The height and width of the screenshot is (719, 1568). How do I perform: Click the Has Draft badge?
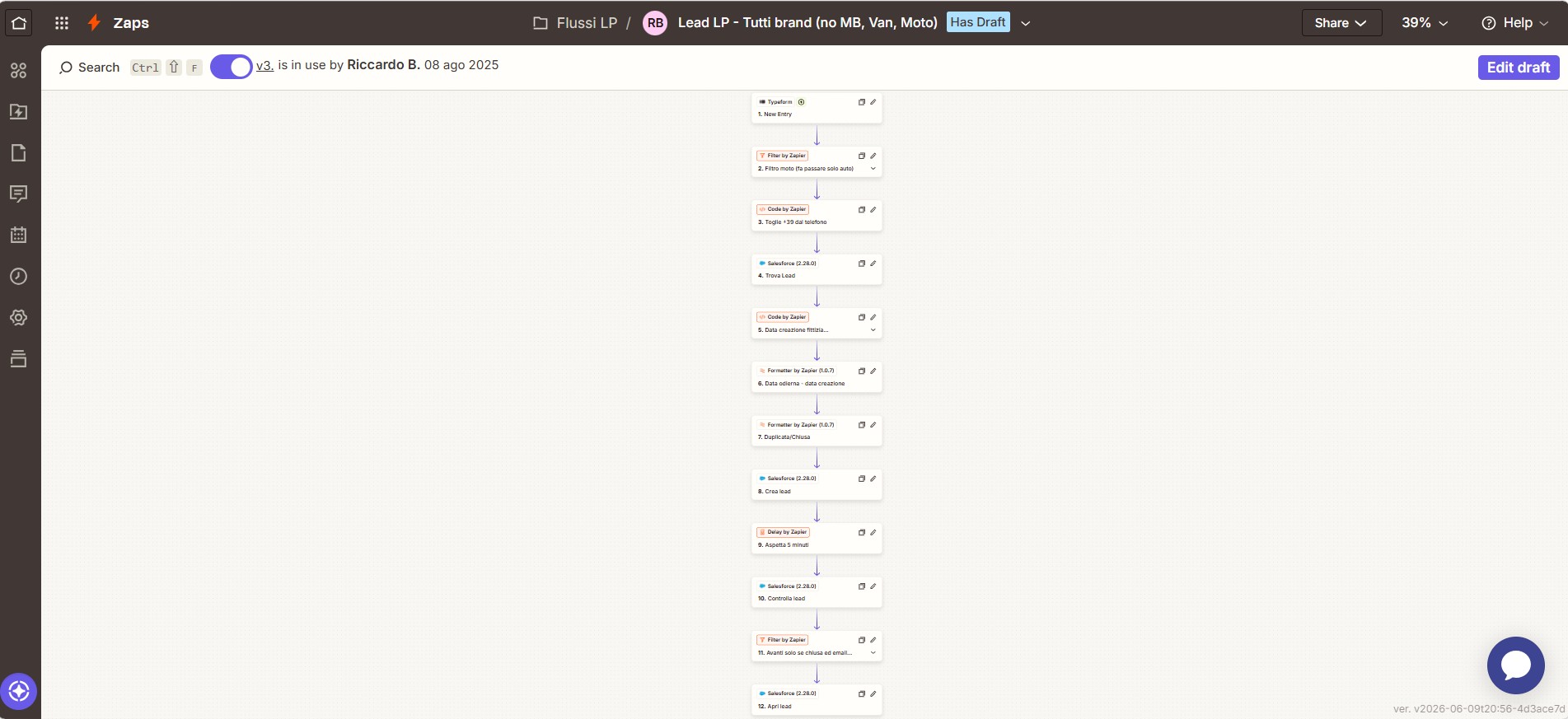(x=978, y=22)
